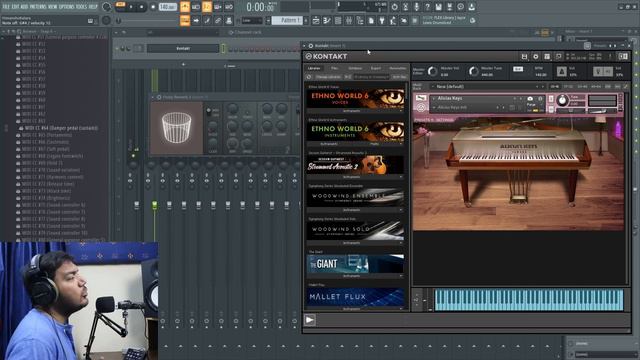Screen dimensions: 640x360
Task: Click Manage Libraries button
Action: pyautogui.click(x=328, y=77)
